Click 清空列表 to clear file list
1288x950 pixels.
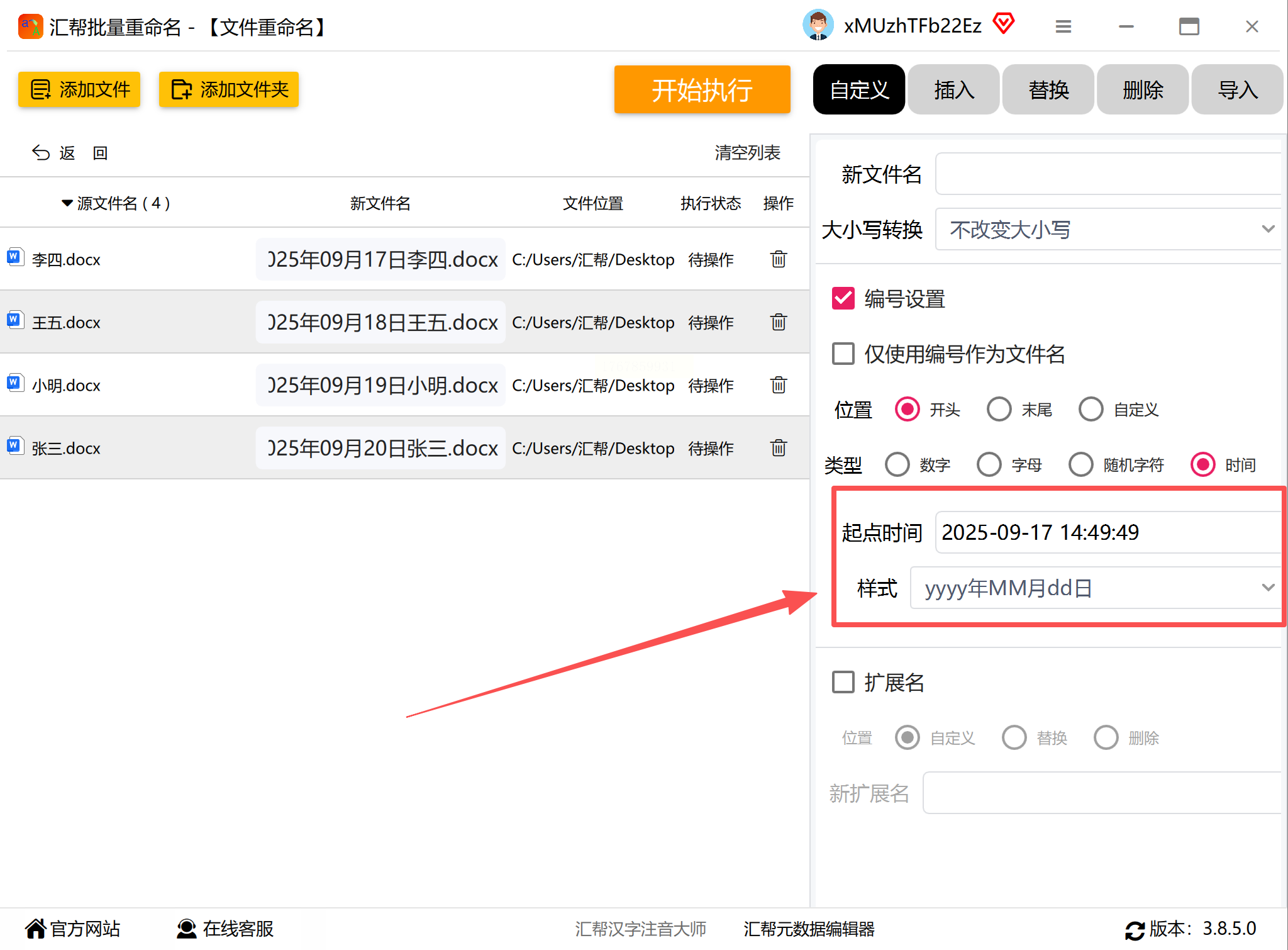747,153
